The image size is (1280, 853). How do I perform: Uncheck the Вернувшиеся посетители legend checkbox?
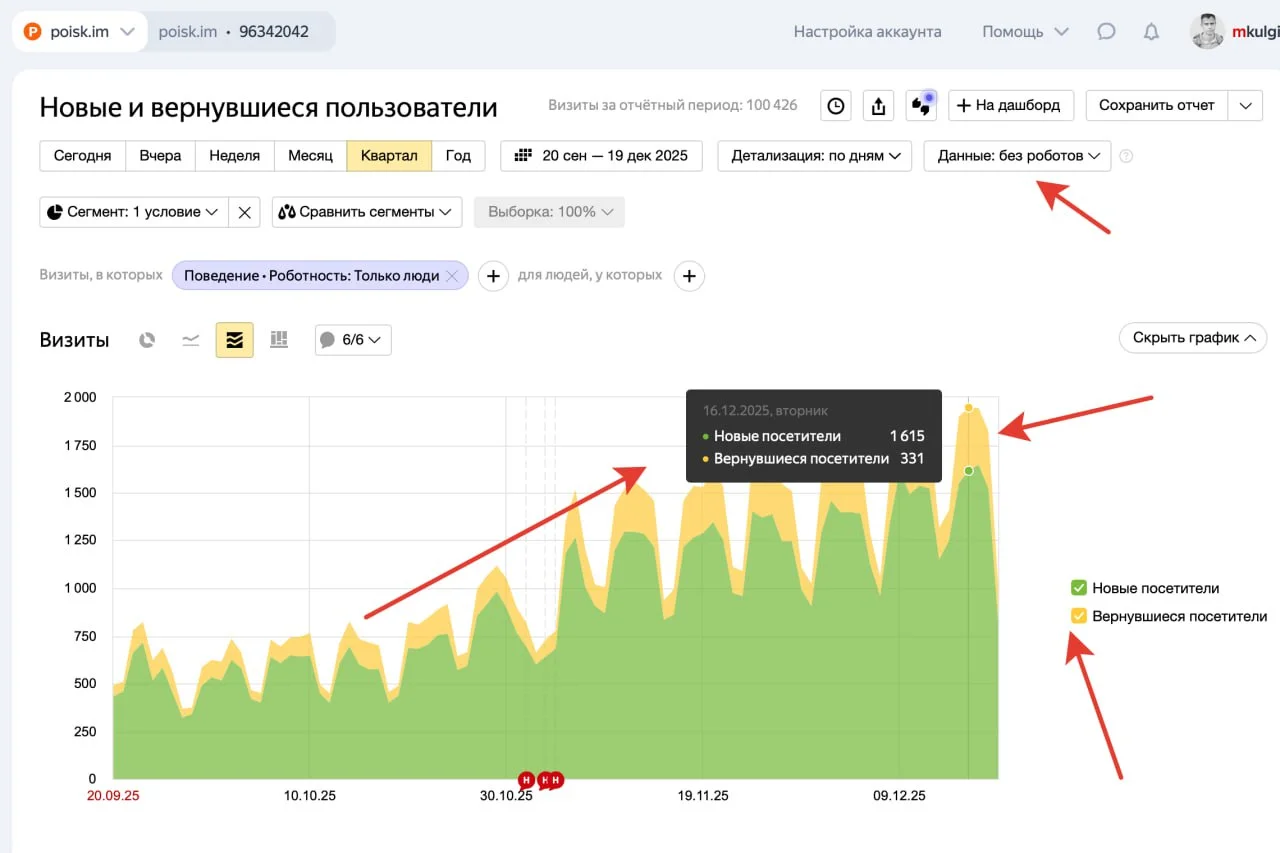(x=1079, y=616)
